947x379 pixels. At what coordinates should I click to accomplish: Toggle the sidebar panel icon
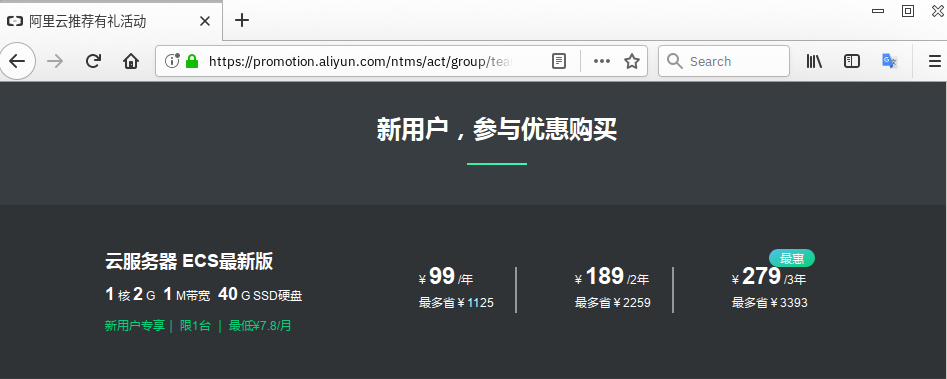point(852,61)
